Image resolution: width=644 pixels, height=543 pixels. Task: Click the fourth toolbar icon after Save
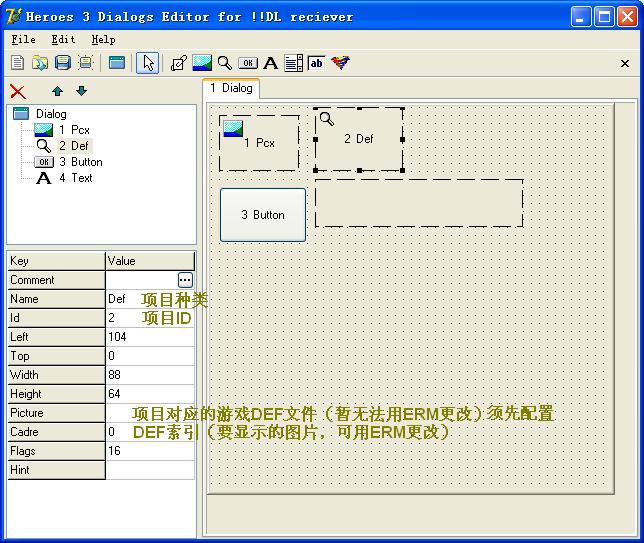coord(85,63)
